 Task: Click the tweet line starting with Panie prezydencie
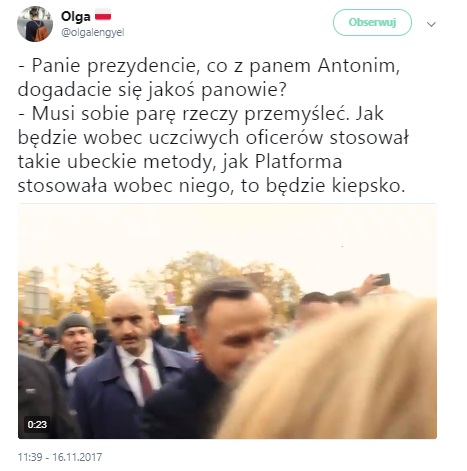[x=209, y=66]
